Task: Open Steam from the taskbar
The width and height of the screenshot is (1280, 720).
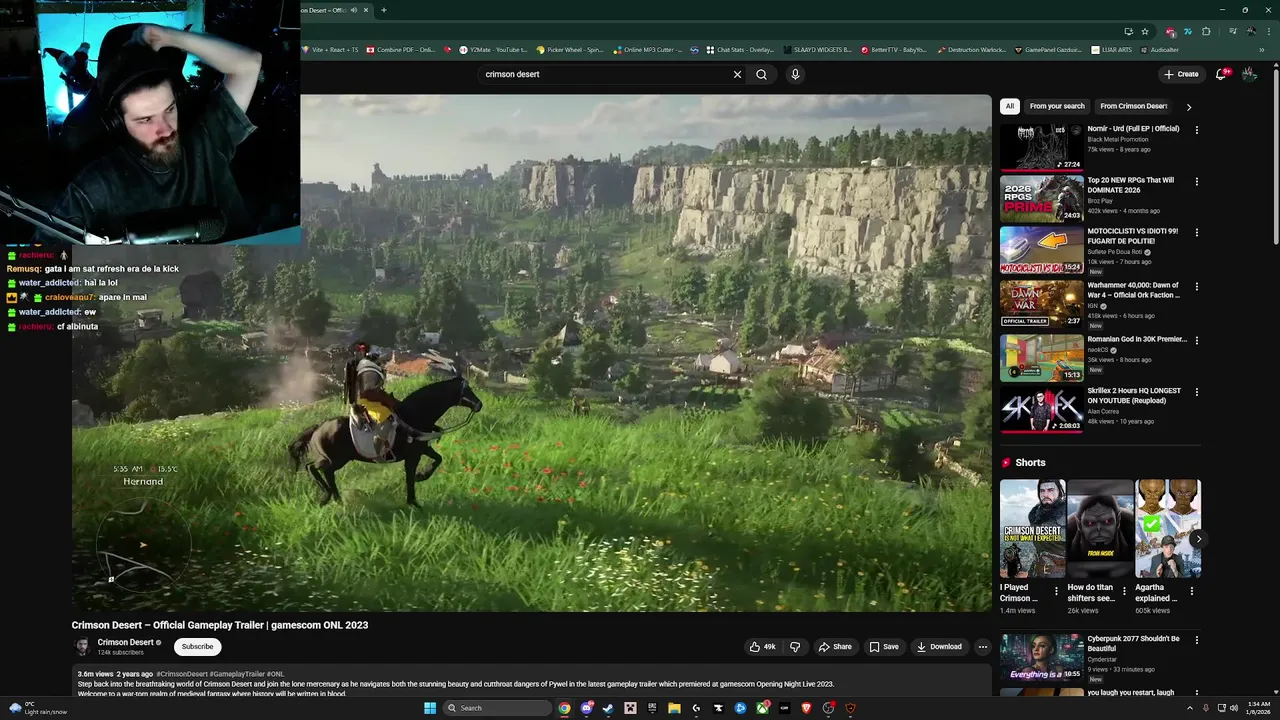Action: click(608, 708)
